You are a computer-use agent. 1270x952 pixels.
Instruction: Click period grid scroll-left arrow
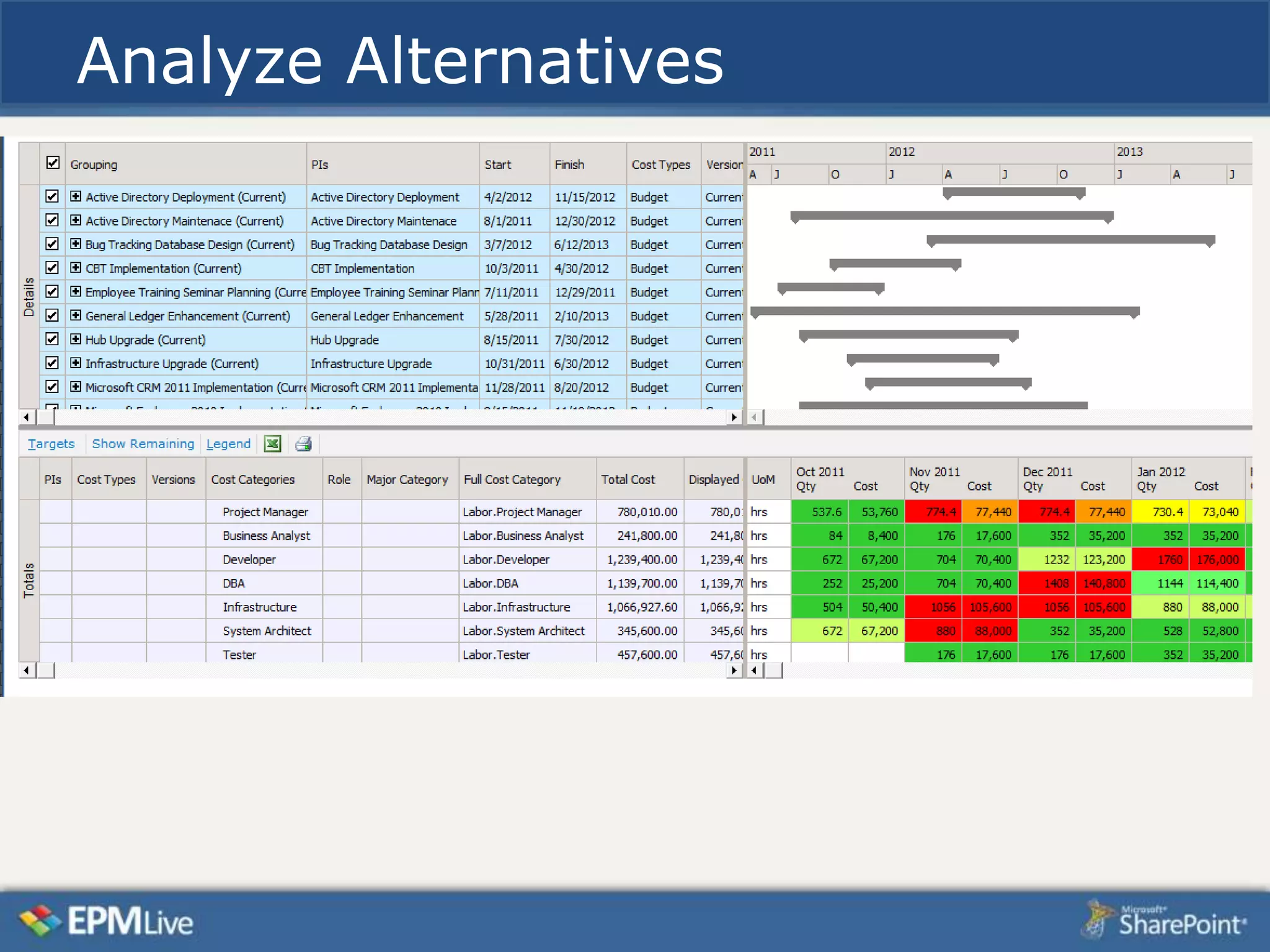coord(754,670)
